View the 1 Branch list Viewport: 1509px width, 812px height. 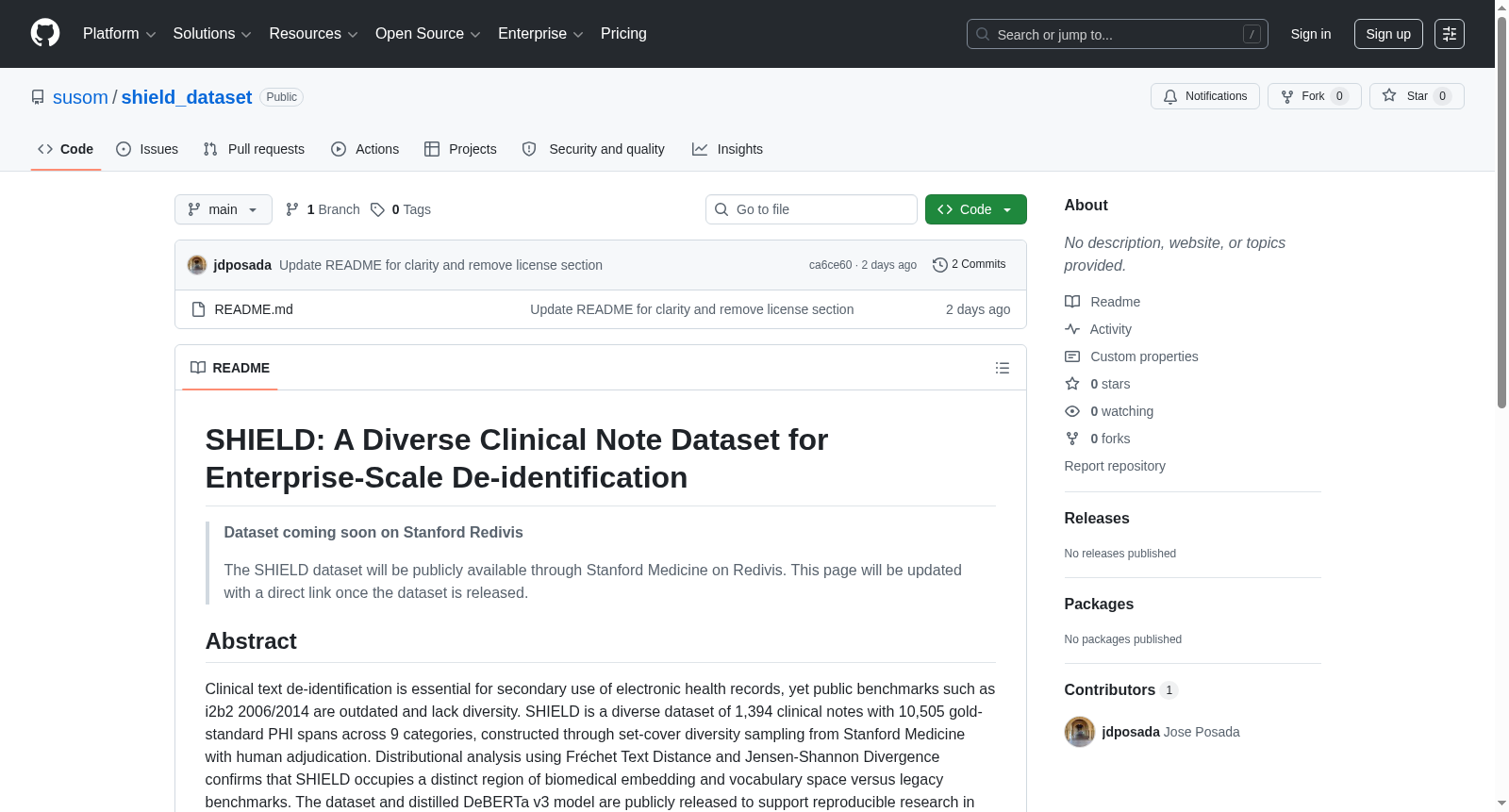click(x=323, y=209)
